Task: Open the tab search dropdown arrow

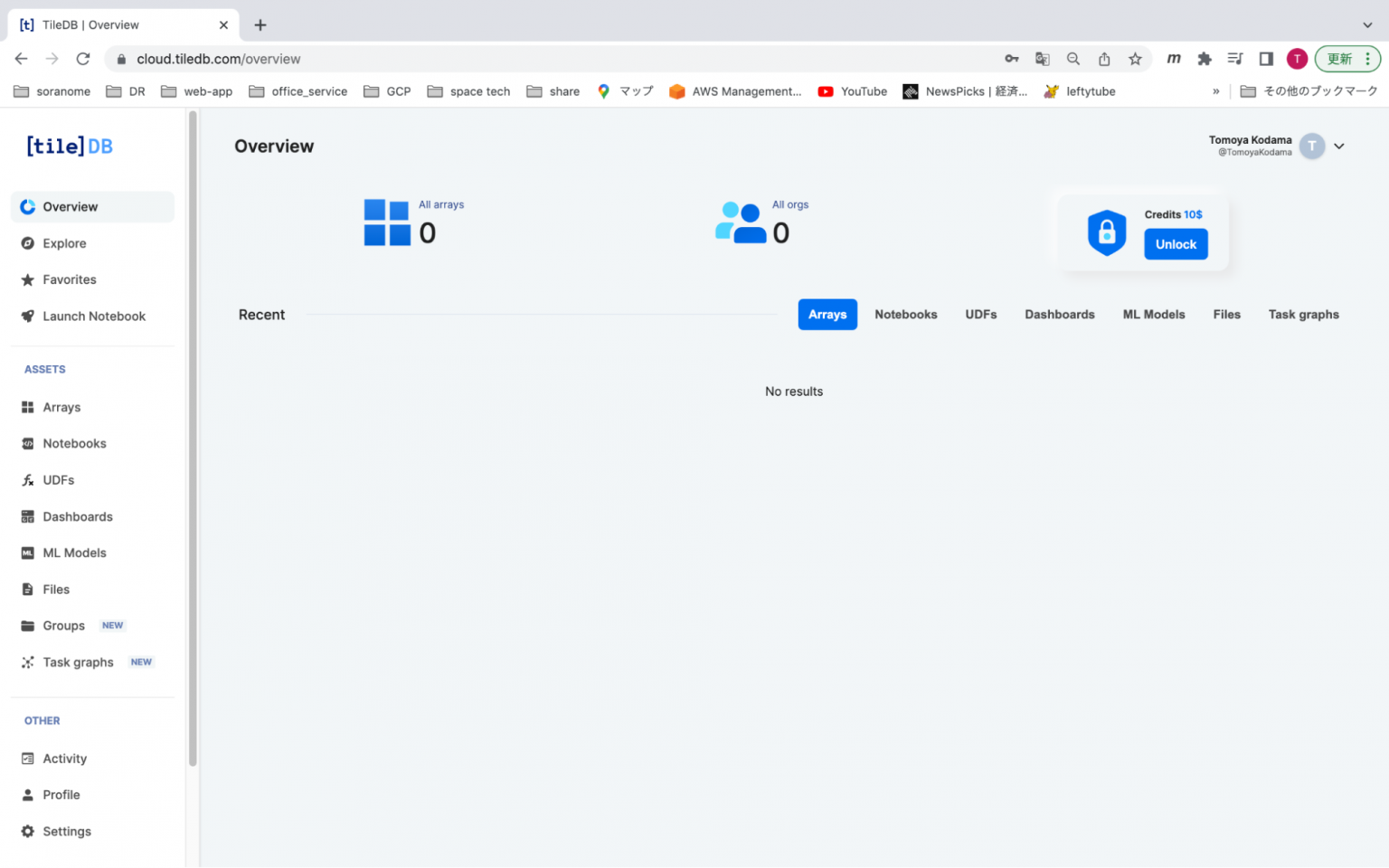Action: (1367, 24)
